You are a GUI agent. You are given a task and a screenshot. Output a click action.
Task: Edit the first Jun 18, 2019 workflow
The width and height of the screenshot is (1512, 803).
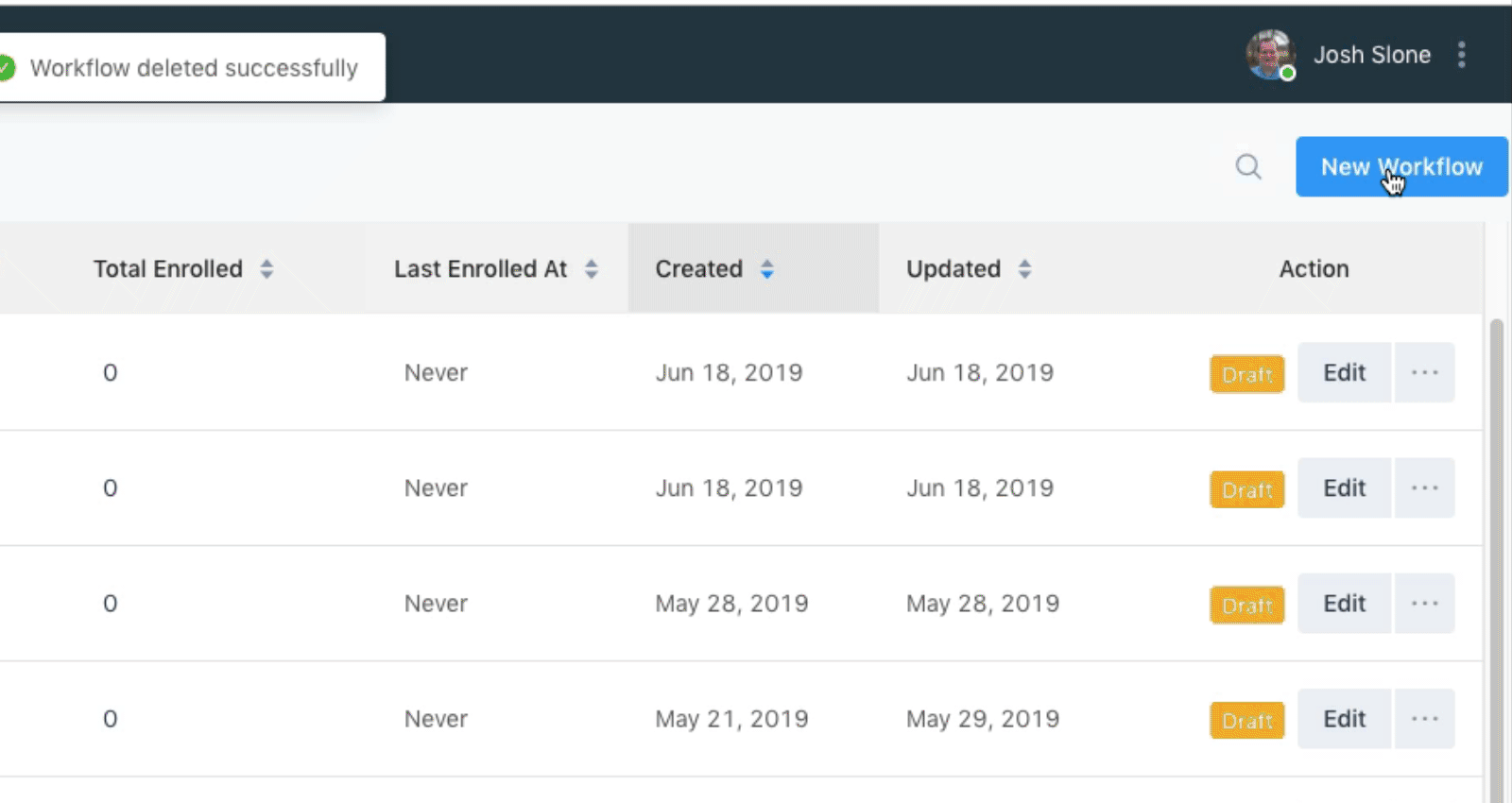1344,372
